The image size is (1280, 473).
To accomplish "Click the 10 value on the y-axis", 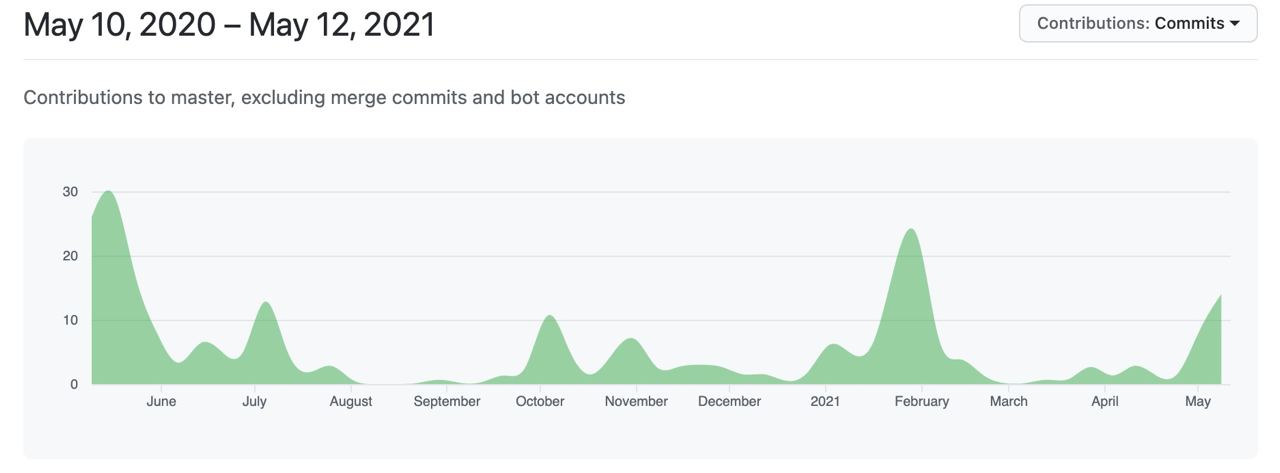I will tap(70, 320).
